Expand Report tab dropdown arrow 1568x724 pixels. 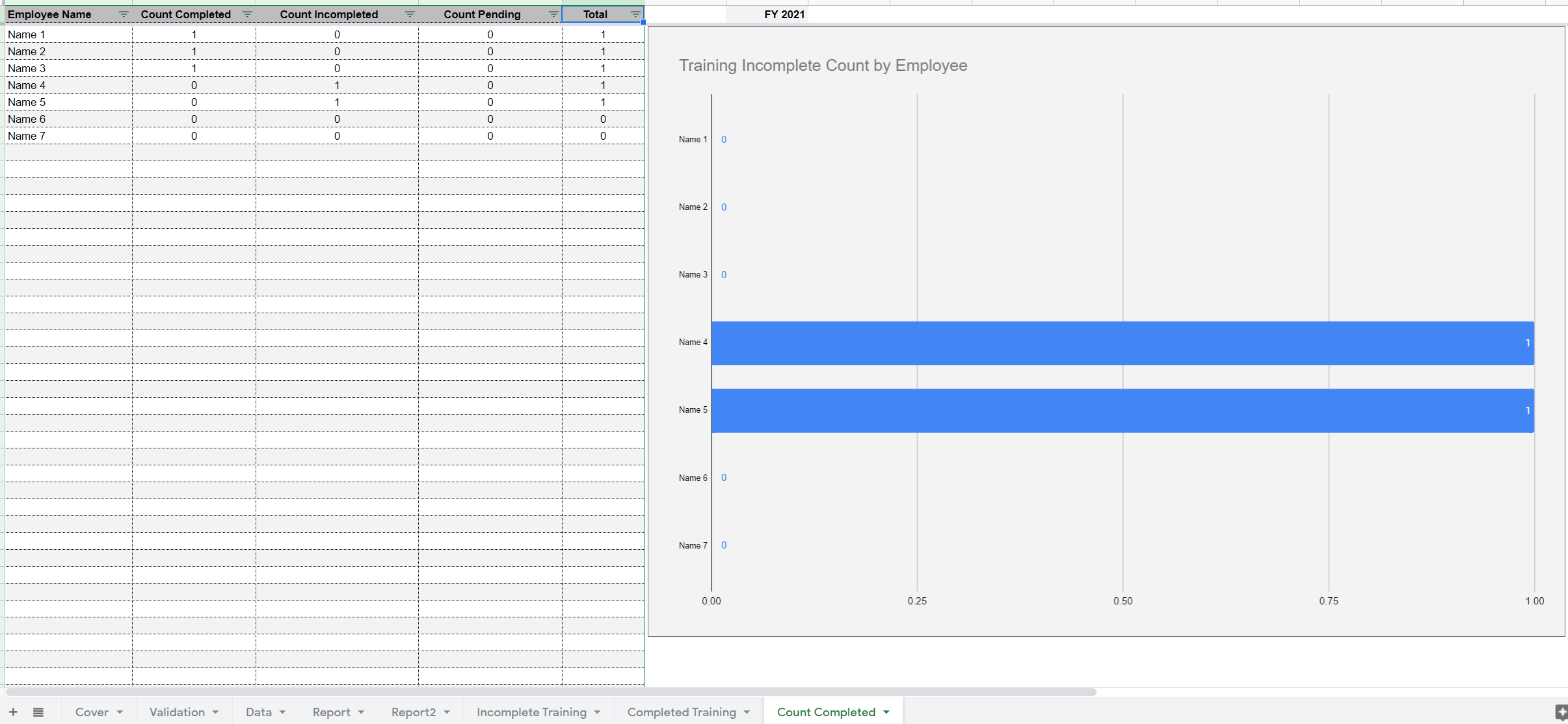pyautogui.click(x=361, y=712)
